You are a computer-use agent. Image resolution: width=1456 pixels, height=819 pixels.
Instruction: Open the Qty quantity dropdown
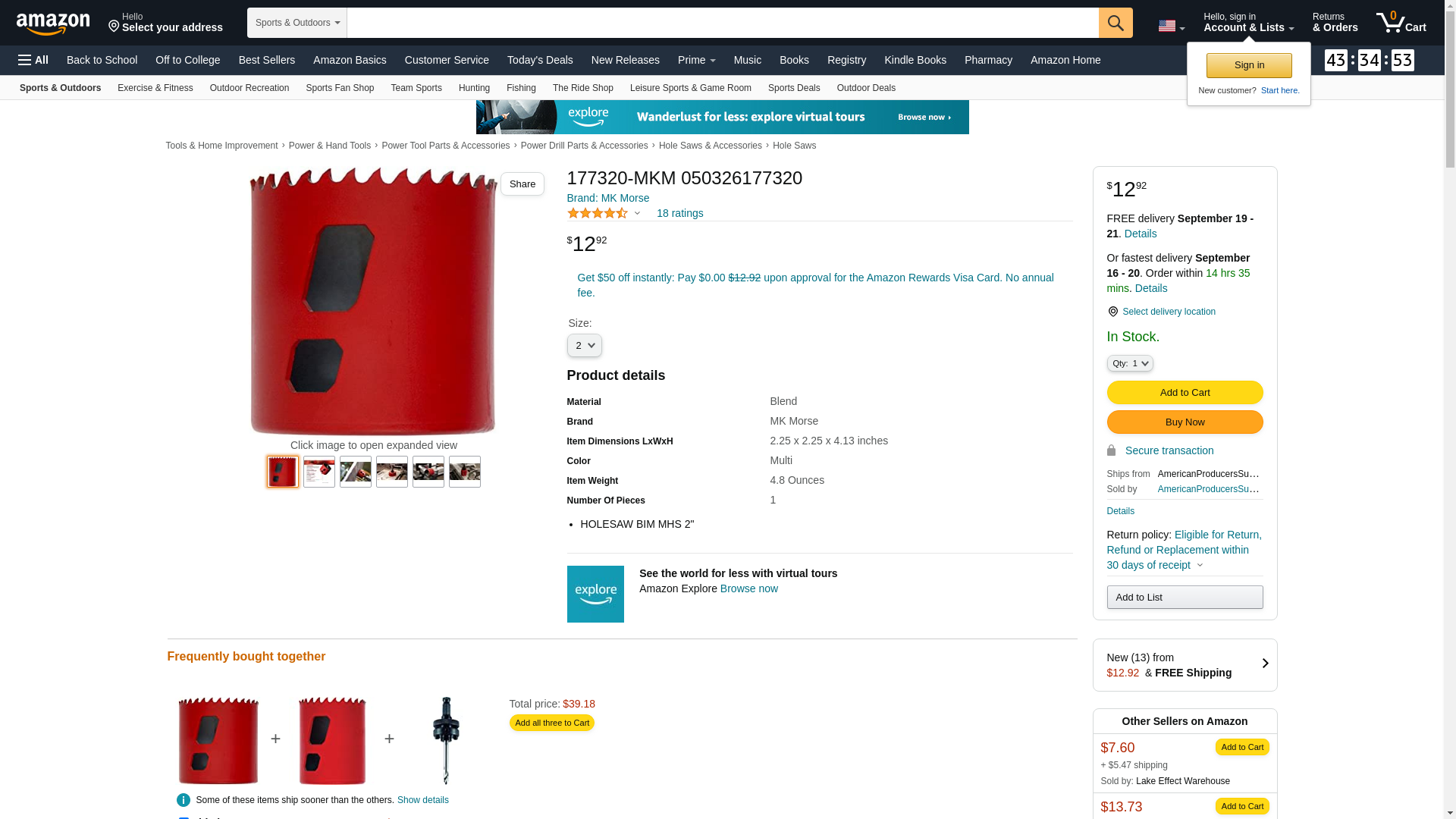[1130, 363]
